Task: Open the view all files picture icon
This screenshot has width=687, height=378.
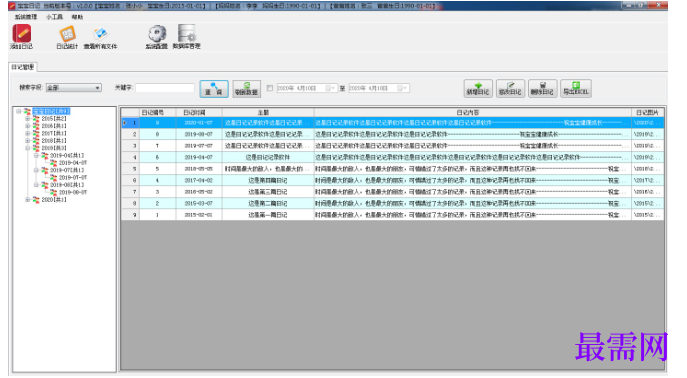Action: [x=100, y=34]
